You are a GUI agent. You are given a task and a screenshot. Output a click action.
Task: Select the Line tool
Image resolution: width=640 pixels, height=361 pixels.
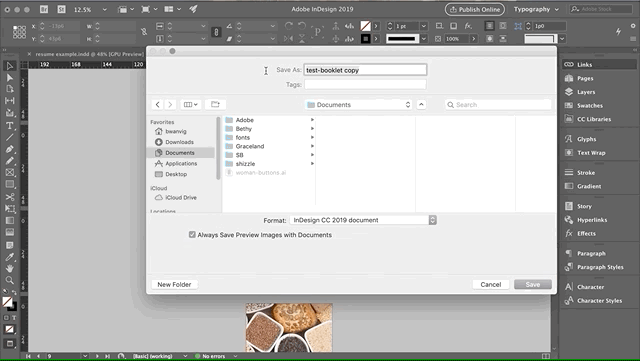[x=10, y=137]
